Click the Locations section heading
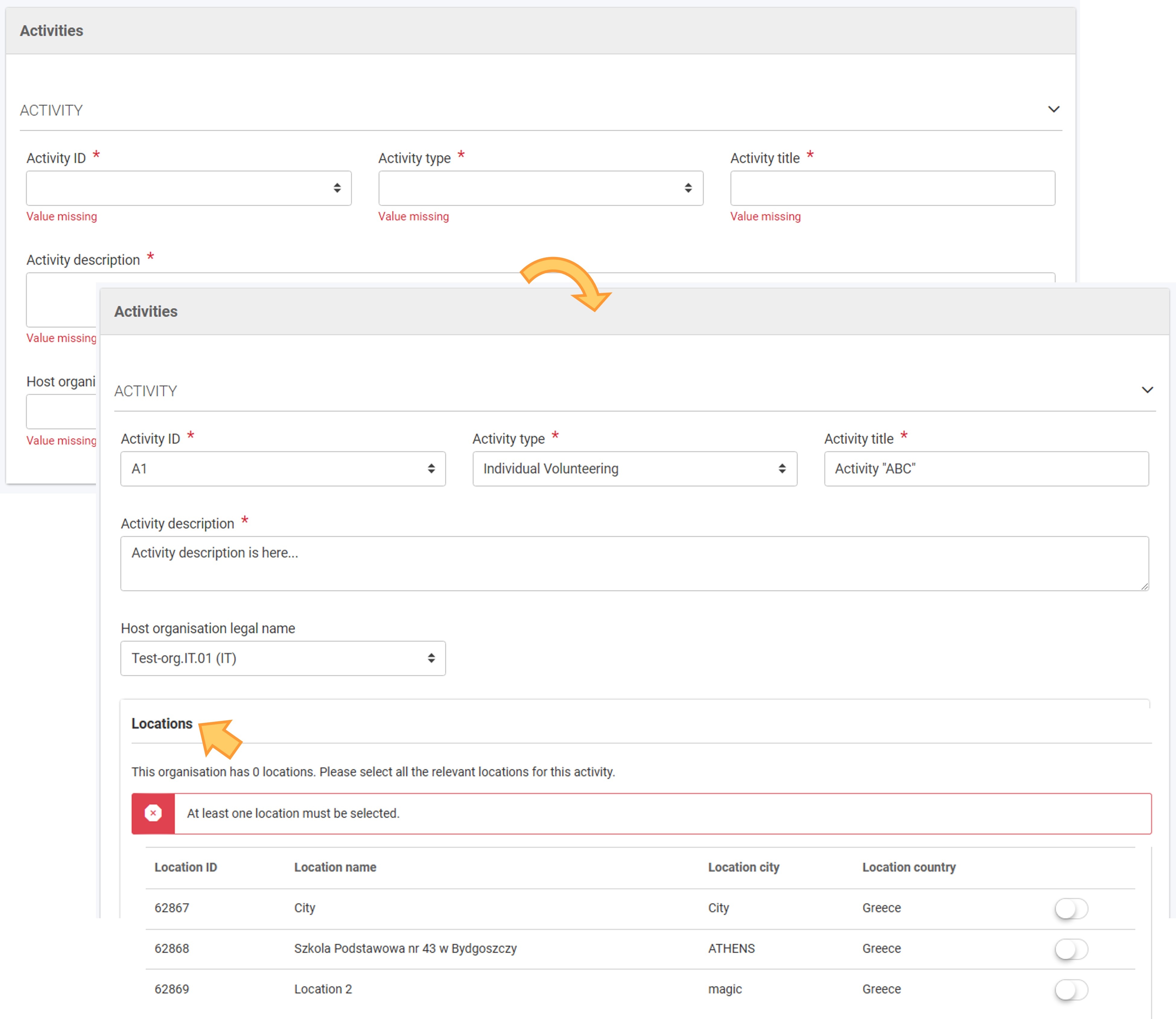 tap(162, 723)
